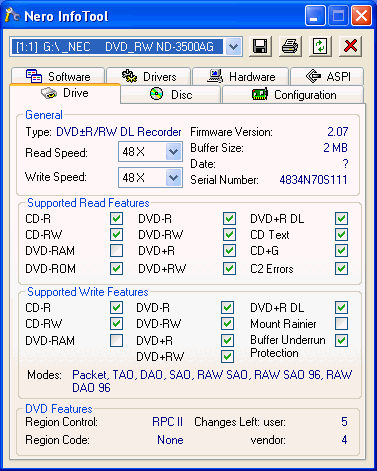Toggle Mount Rainier checkbox

tap(342, 323)
